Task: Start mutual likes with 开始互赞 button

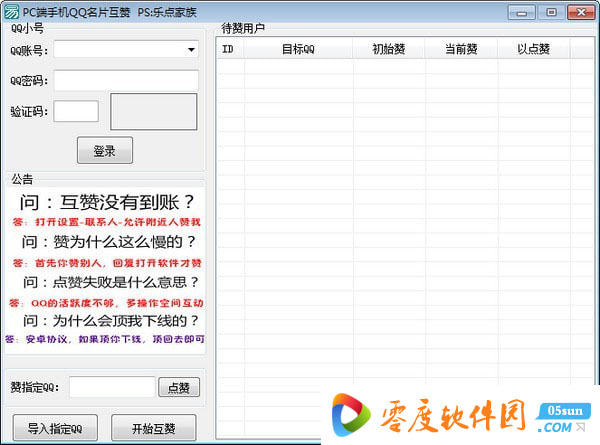Action: pyautogui.click(x=153, y=428)
